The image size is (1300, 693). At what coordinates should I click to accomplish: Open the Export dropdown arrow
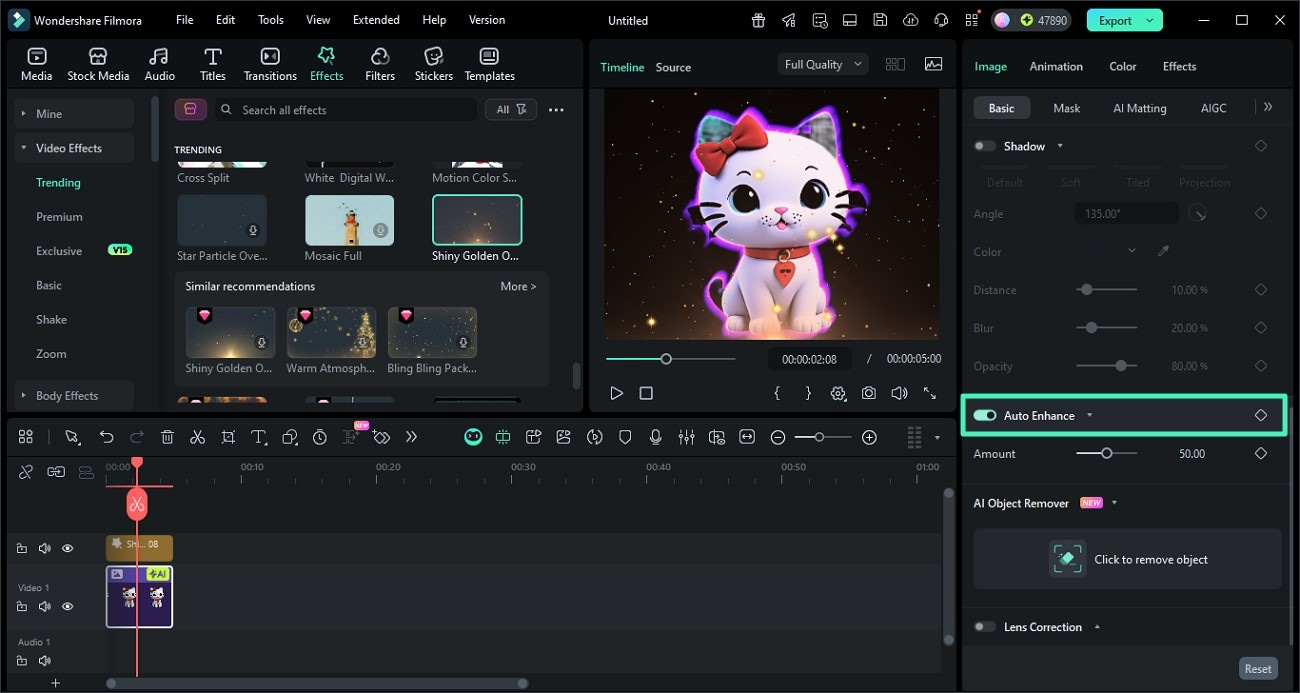[1150, 20]
